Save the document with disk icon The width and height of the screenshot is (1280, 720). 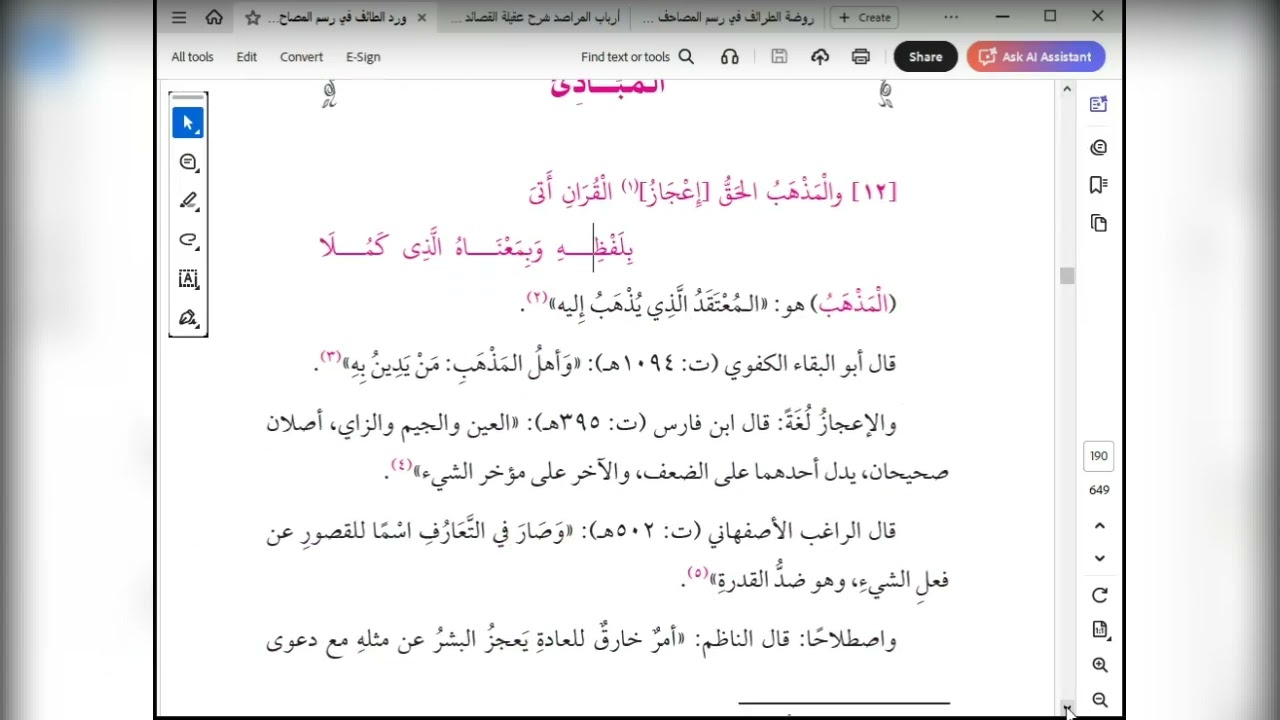pos(779,57)
